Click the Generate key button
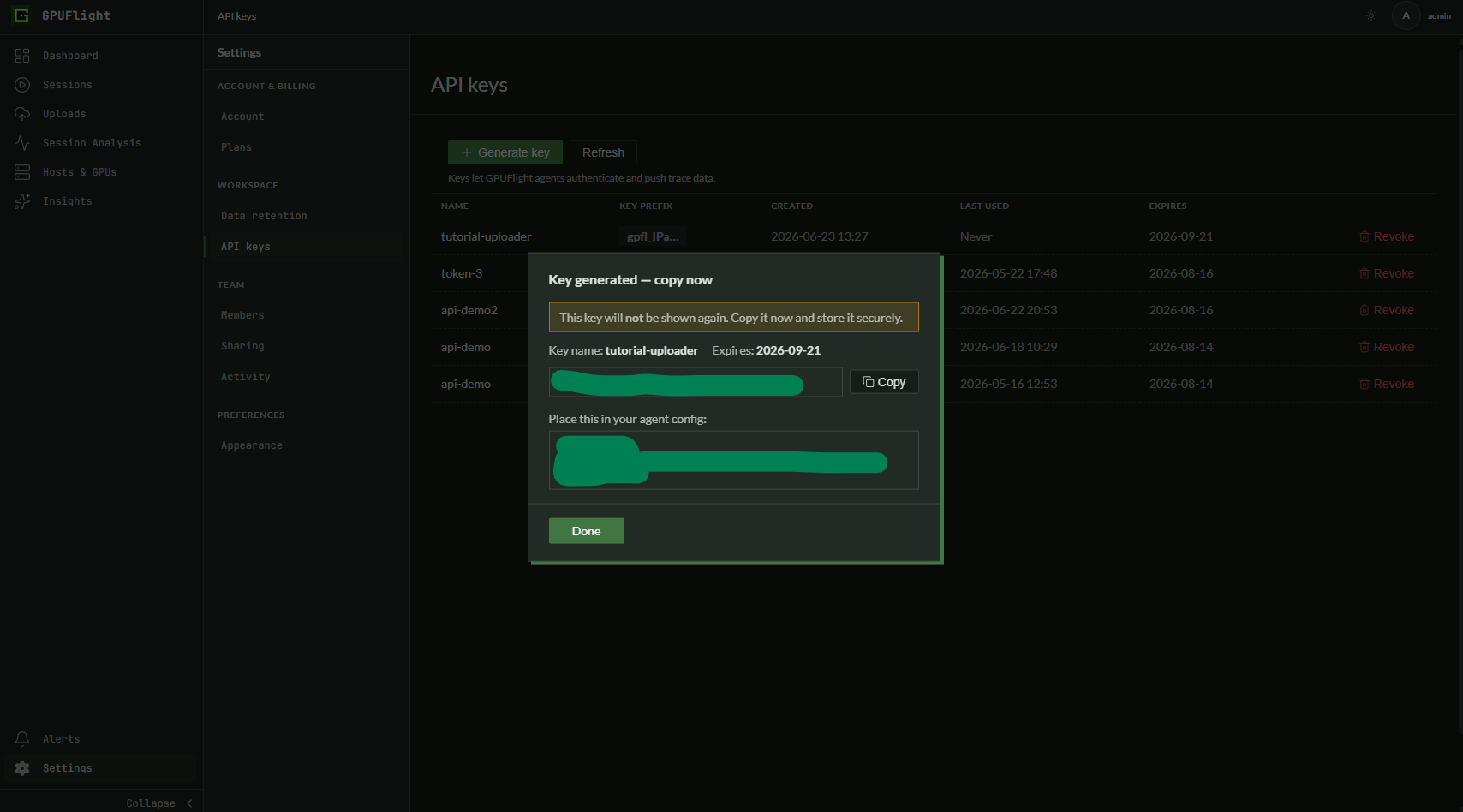The width and height of the screenshot is (1463, 812). click(x=505, y=152)
